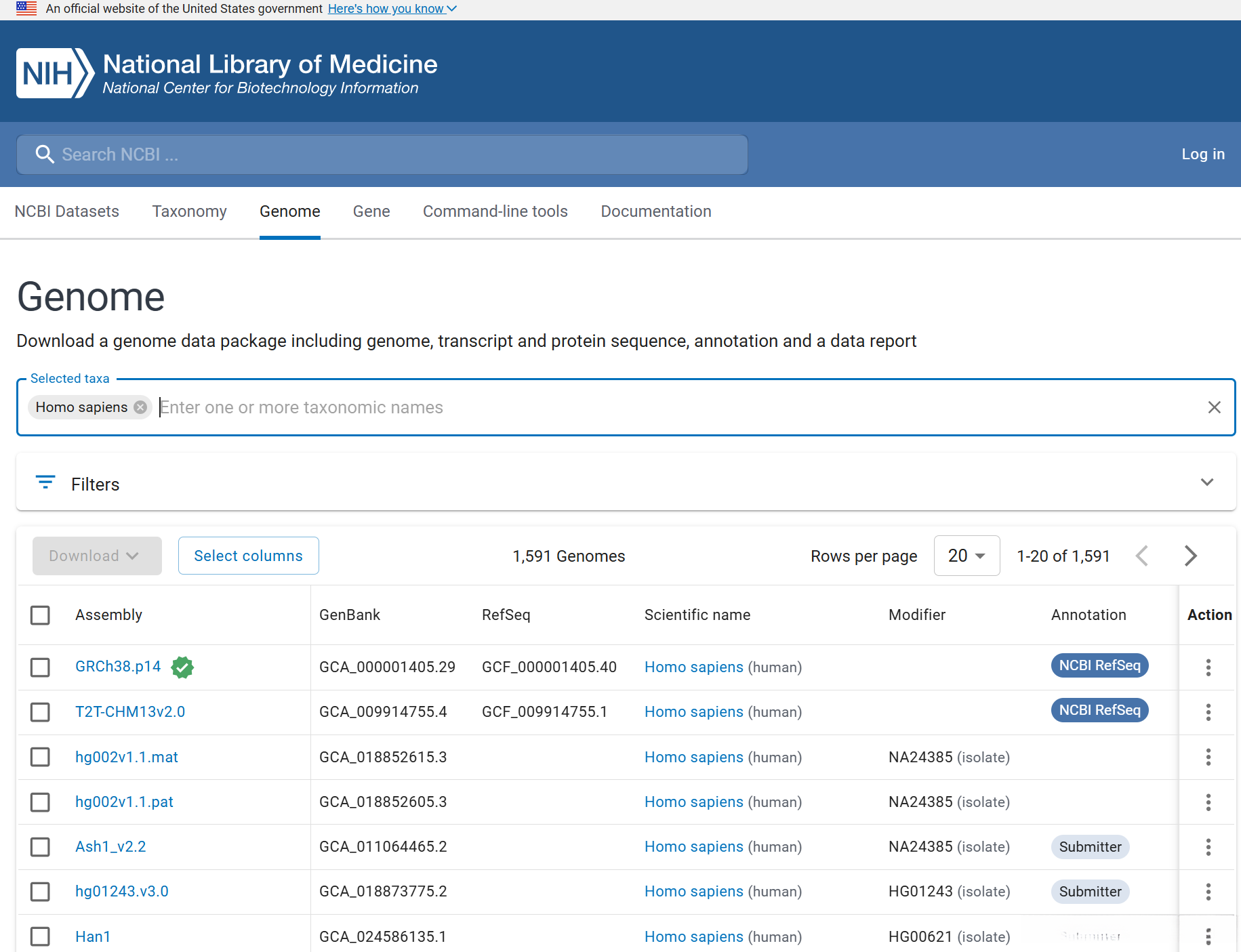Viewport: 1241px width, 952px height.
Task: Open the Documentation tab
Action: coord(656,211)
